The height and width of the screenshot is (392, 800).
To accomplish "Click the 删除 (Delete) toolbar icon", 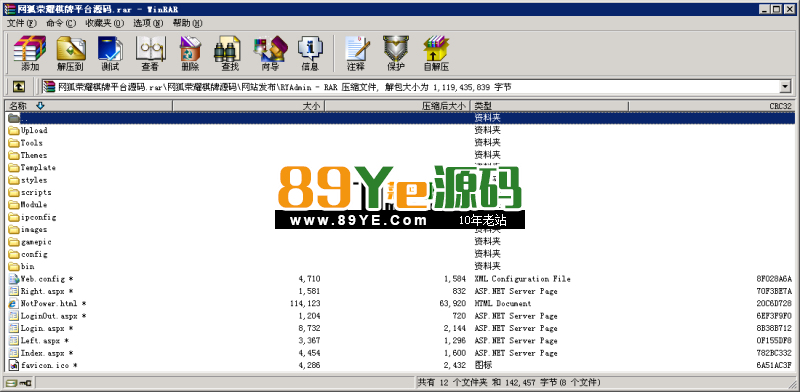I will tap(190, 54).
